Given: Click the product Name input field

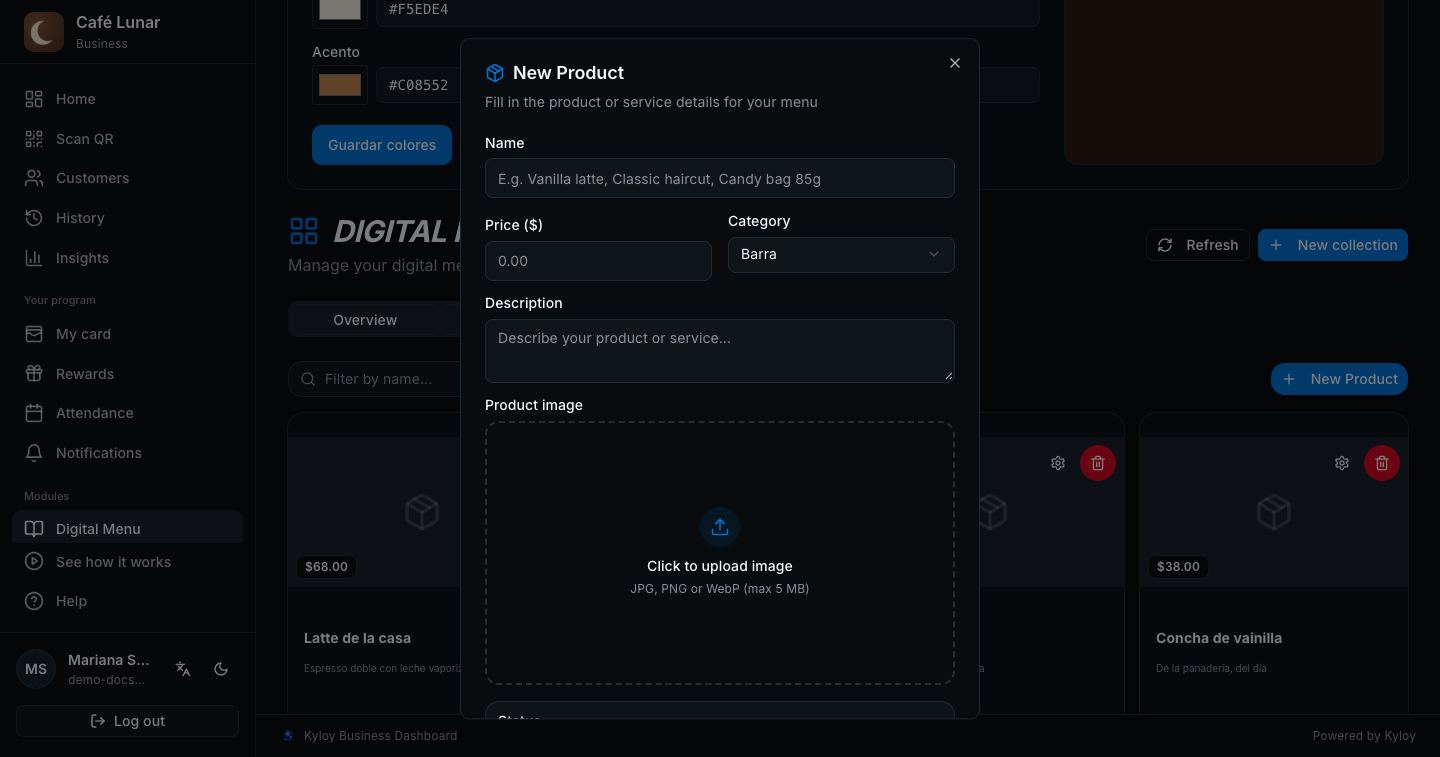Looking at the screenshot, I should click(x=720, y=178).
